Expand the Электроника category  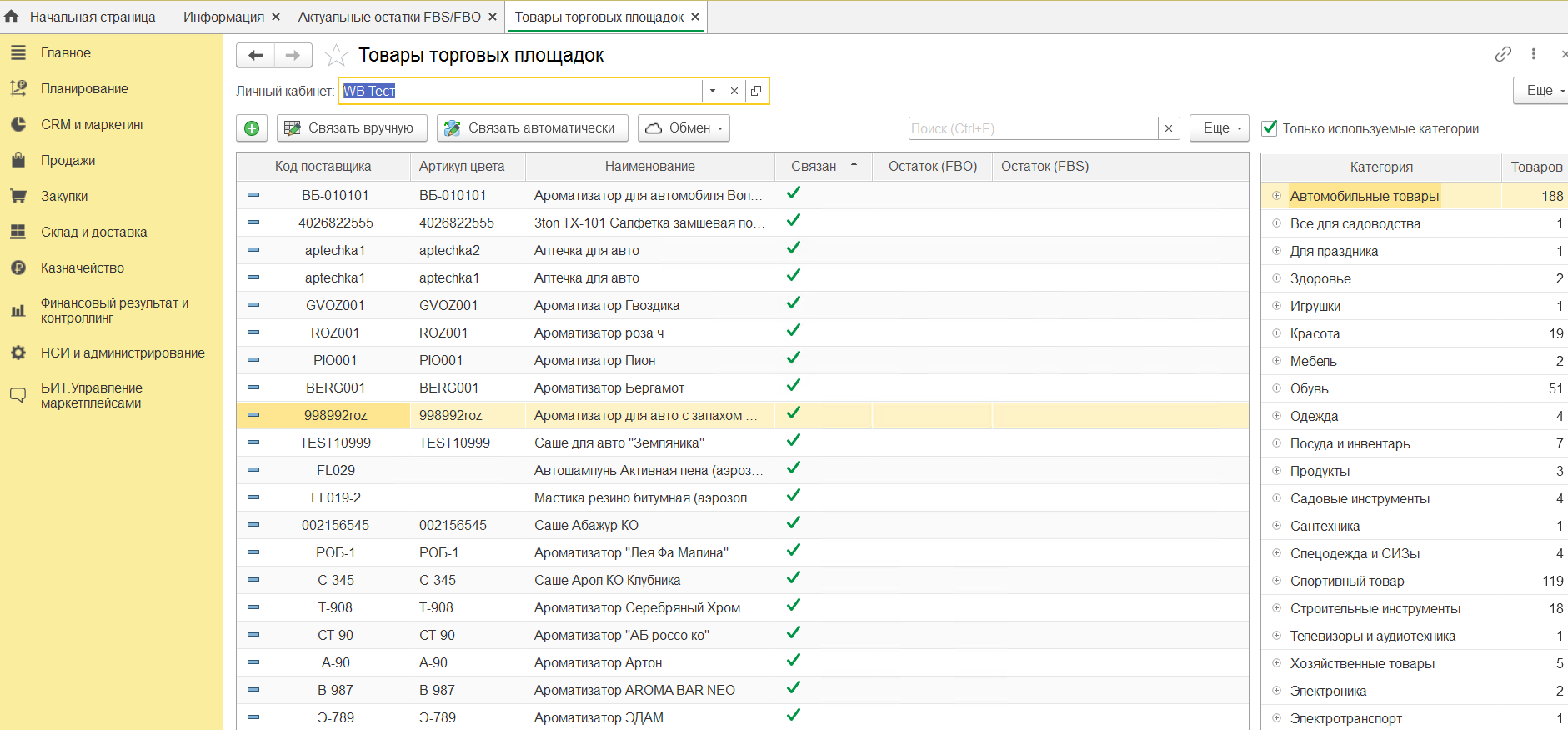tap(1276, 691)
